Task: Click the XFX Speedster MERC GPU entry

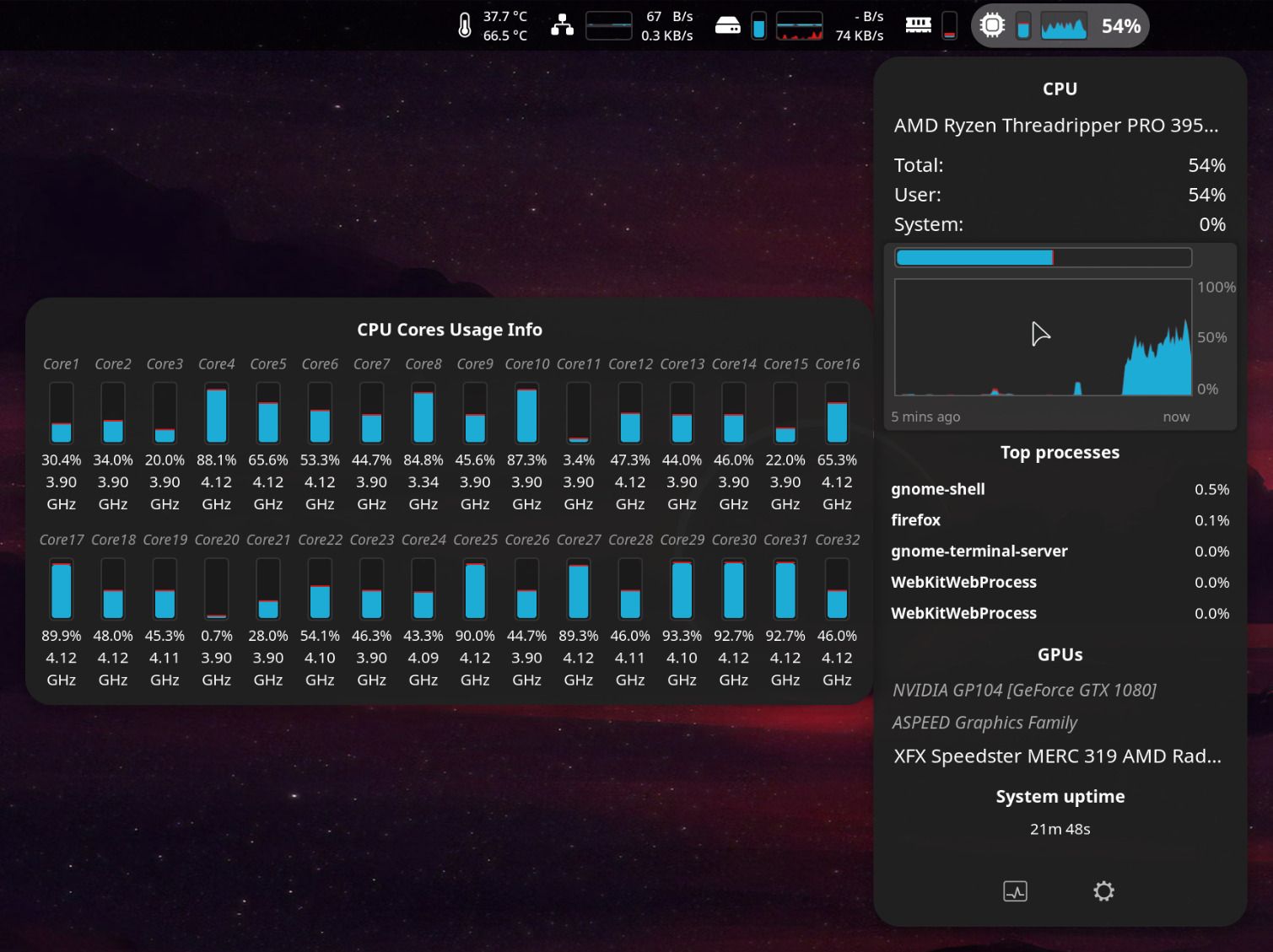Action: click(1056, 756)
